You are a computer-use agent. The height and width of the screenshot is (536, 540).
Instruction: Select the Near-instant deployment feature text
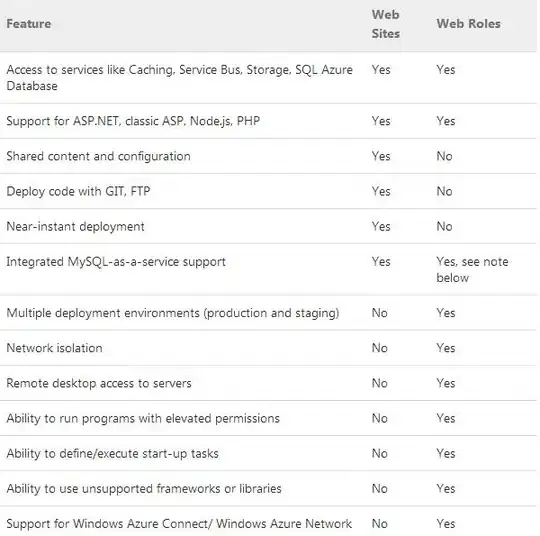click(75, 226)
